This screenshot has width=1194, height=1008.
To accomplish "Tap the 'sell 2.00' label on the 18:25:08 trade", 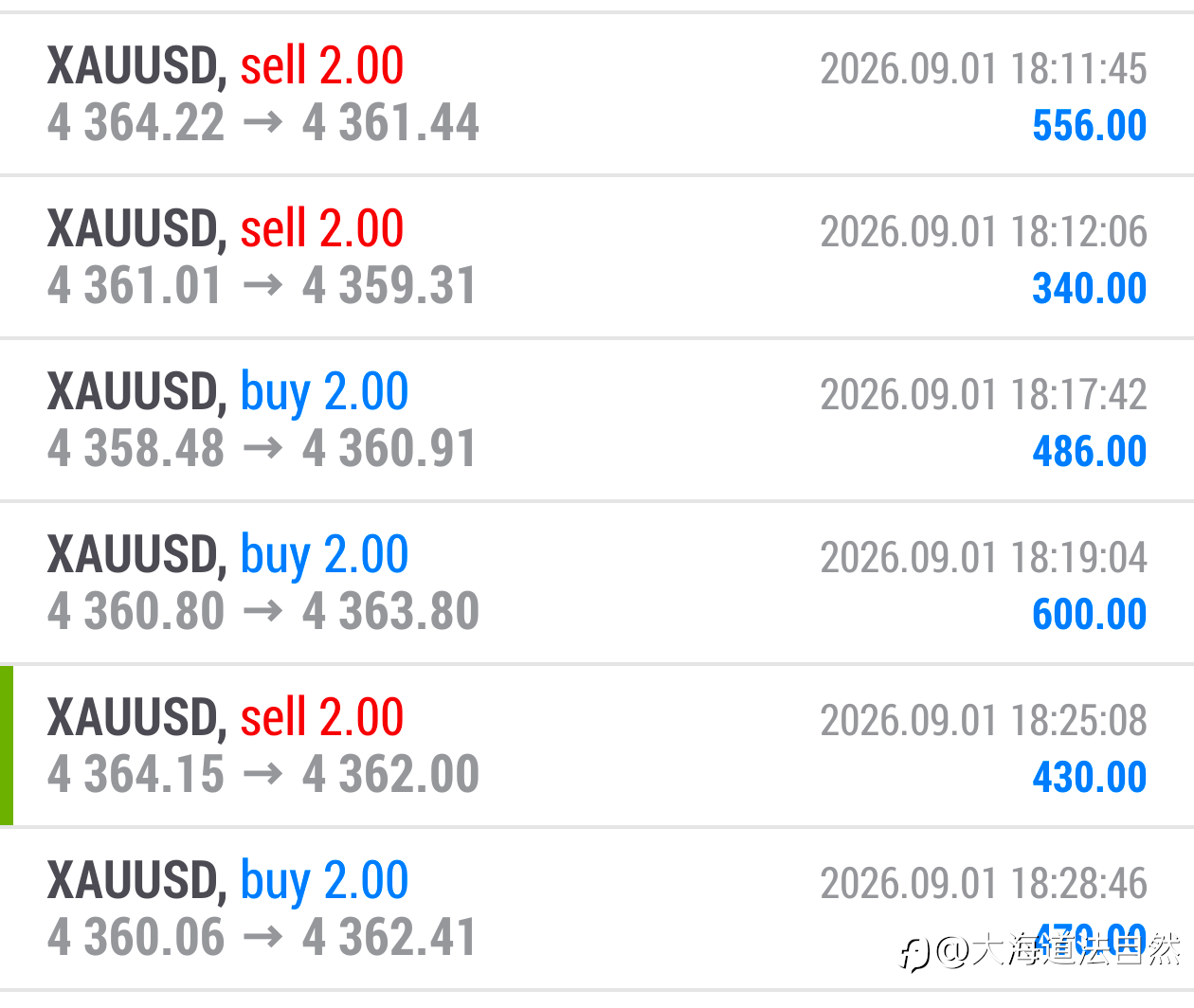I will 322,717.
